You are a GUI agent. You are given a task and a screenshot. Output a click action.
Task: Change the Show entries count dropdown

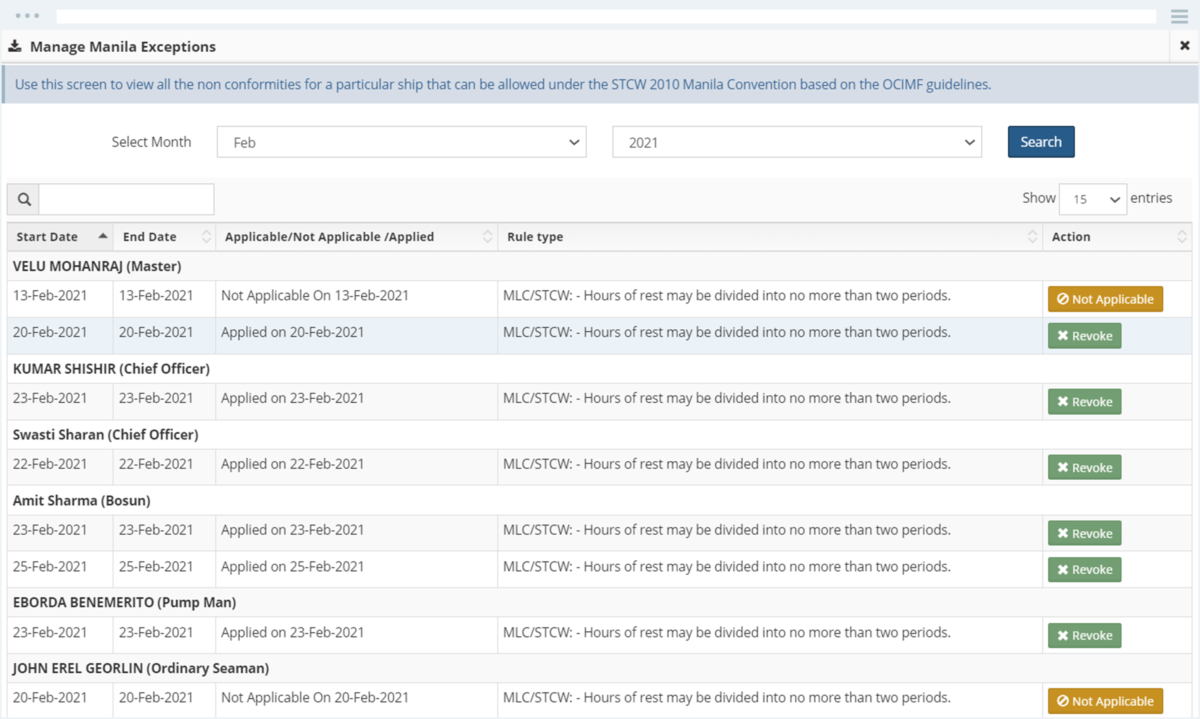(1092, 199)
